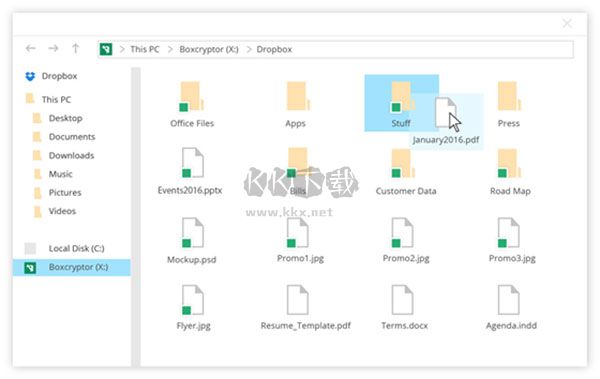Image resolution: width=600 pixels, height=379 pixels.
Task: Select the Events2016.pptx file
Action: coord(190,172)
